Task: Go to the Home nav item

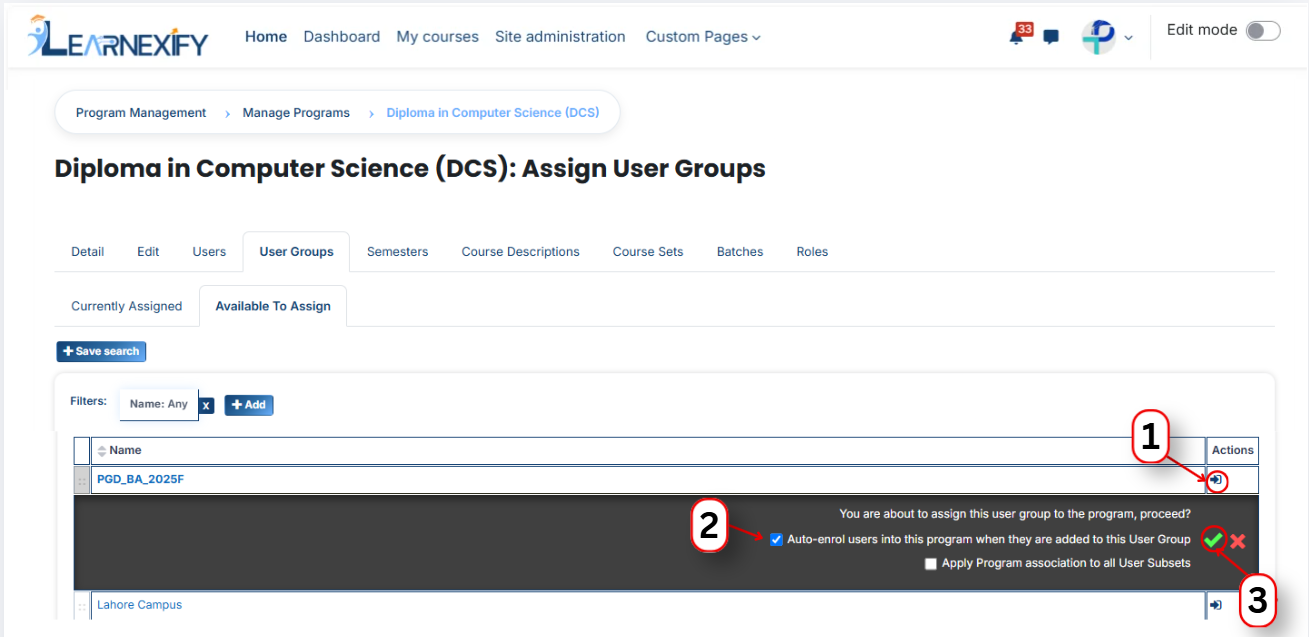Action: pos(266,37)
